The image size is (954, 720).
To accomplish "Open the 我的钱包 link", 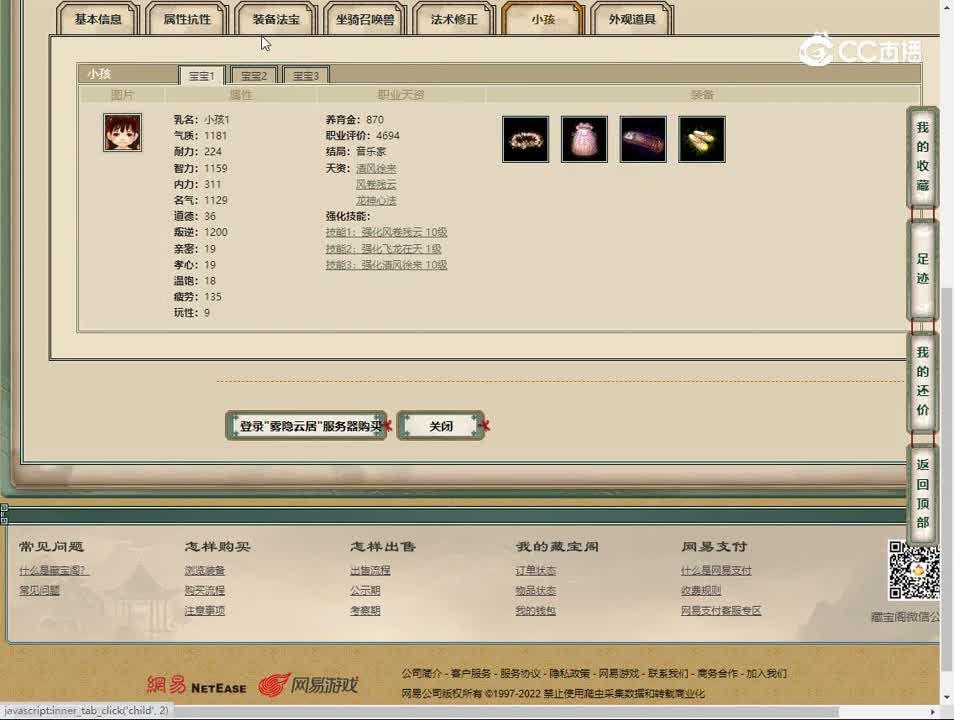I will pos(535,610).
